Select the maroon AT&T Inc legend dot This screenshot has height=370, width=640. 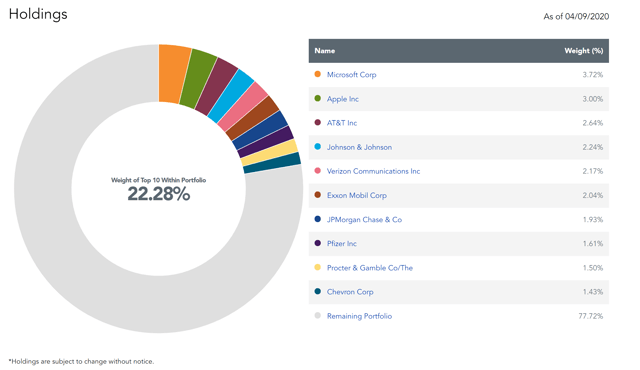click(318, 122)
